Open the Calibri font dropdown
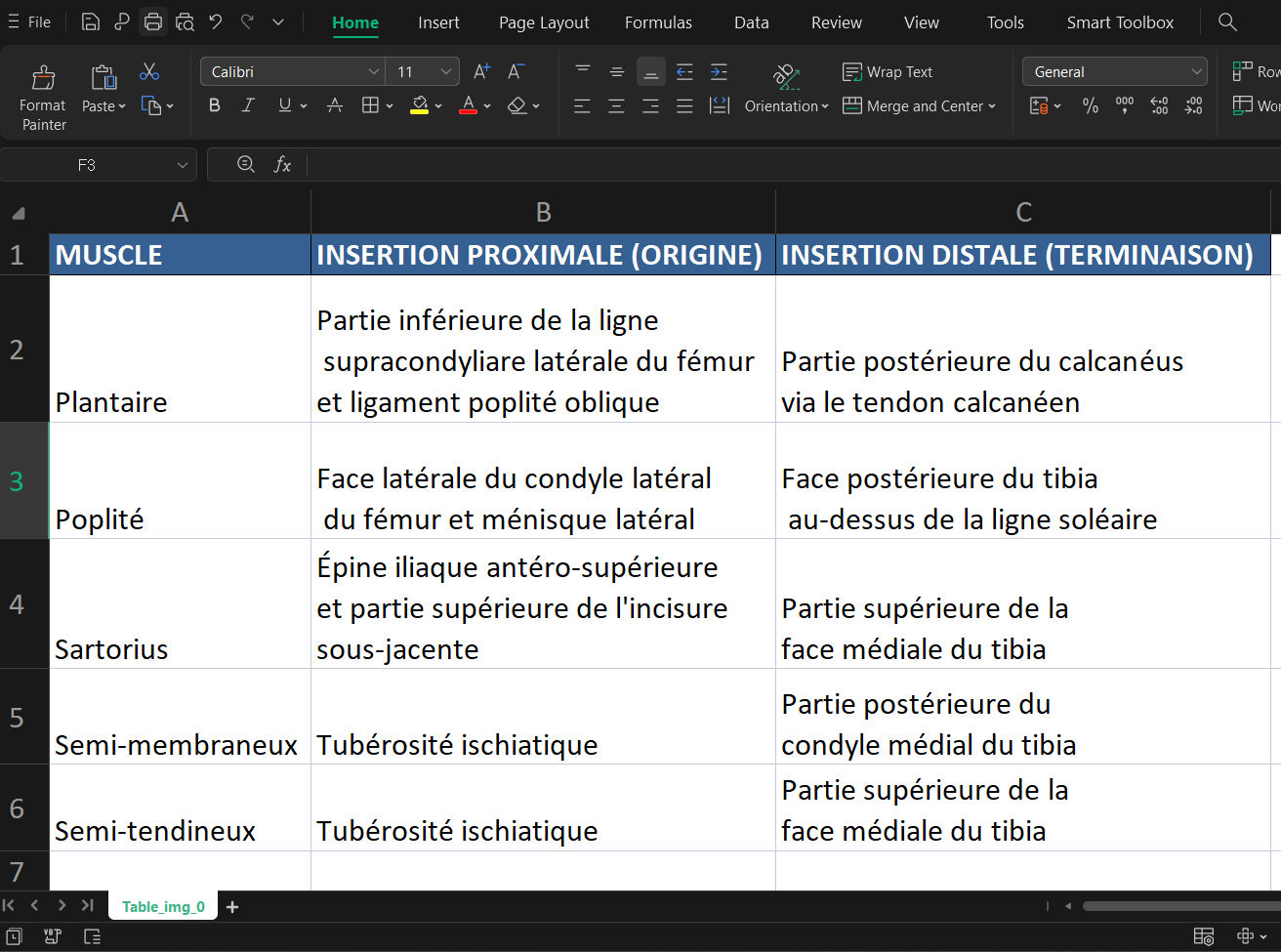Viewport: 1281px width, 952px height. coord(373,71)
